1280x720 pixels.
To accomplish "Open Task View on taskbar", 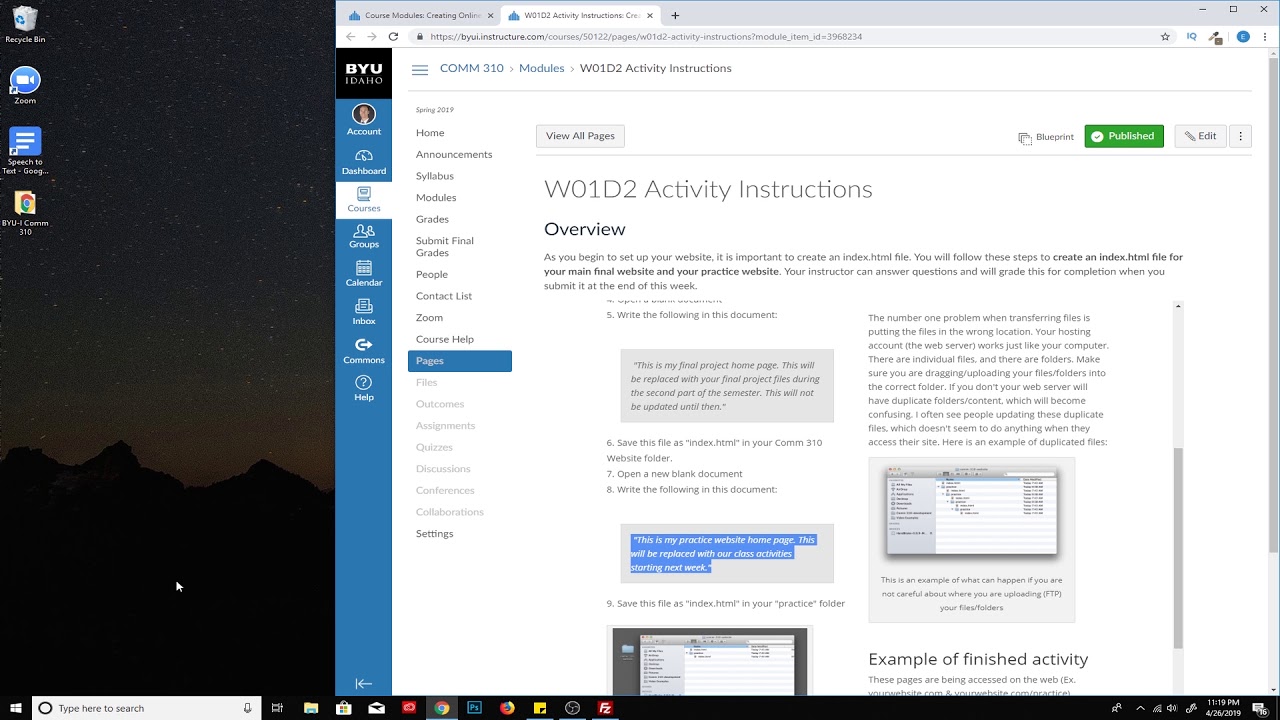I will click(x=277, y=708).
